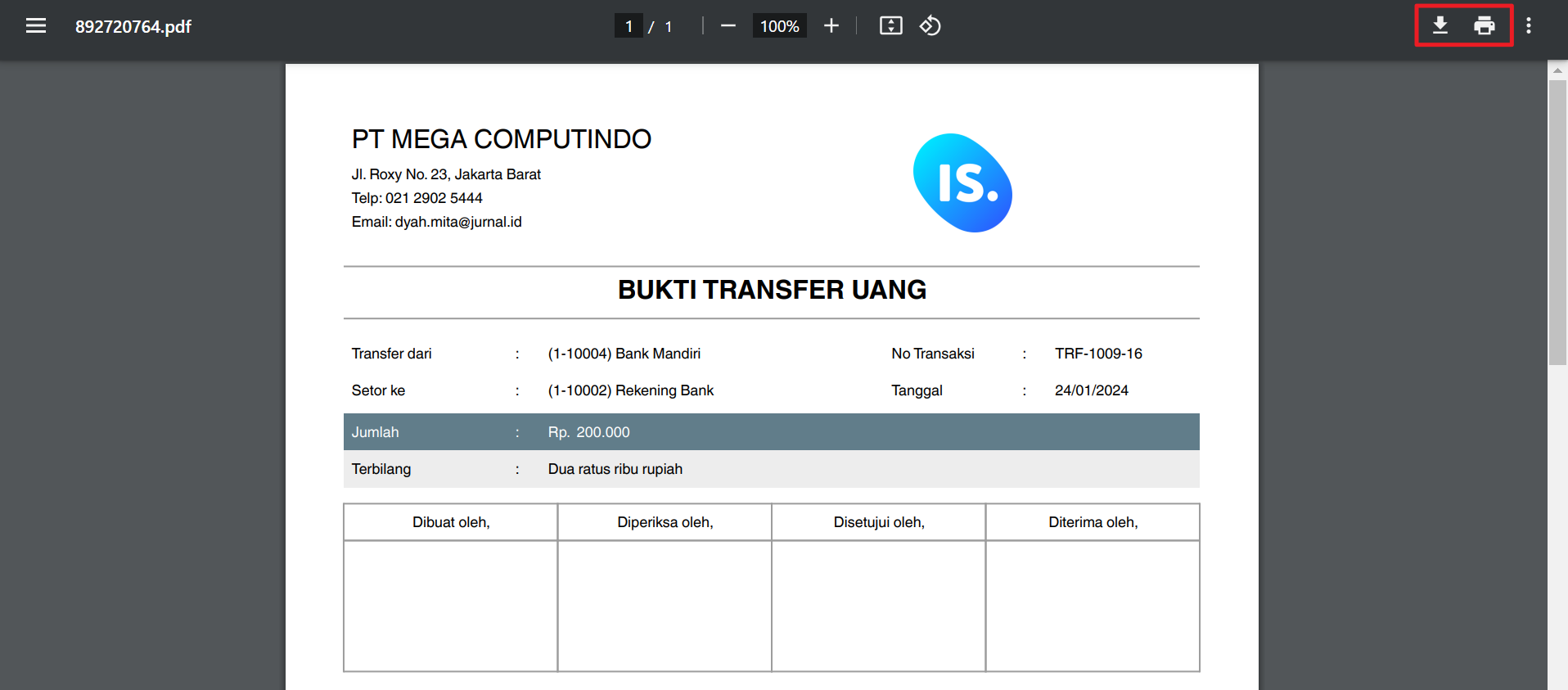The width and height of the screenshot is (1568, 690).
Task: Click the empty Dibuat oleh signature box
Action: [x=451, y=606]
